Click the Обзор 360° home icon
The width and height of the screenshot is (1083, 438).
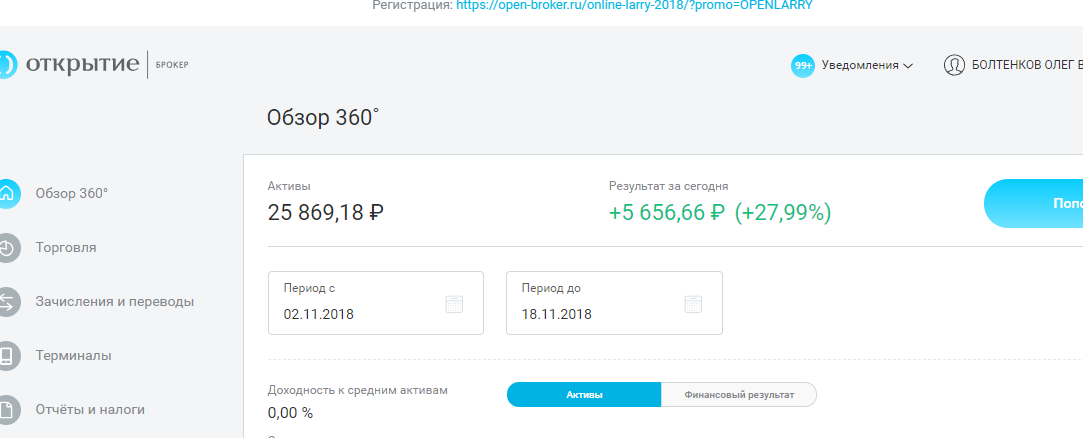8,193
